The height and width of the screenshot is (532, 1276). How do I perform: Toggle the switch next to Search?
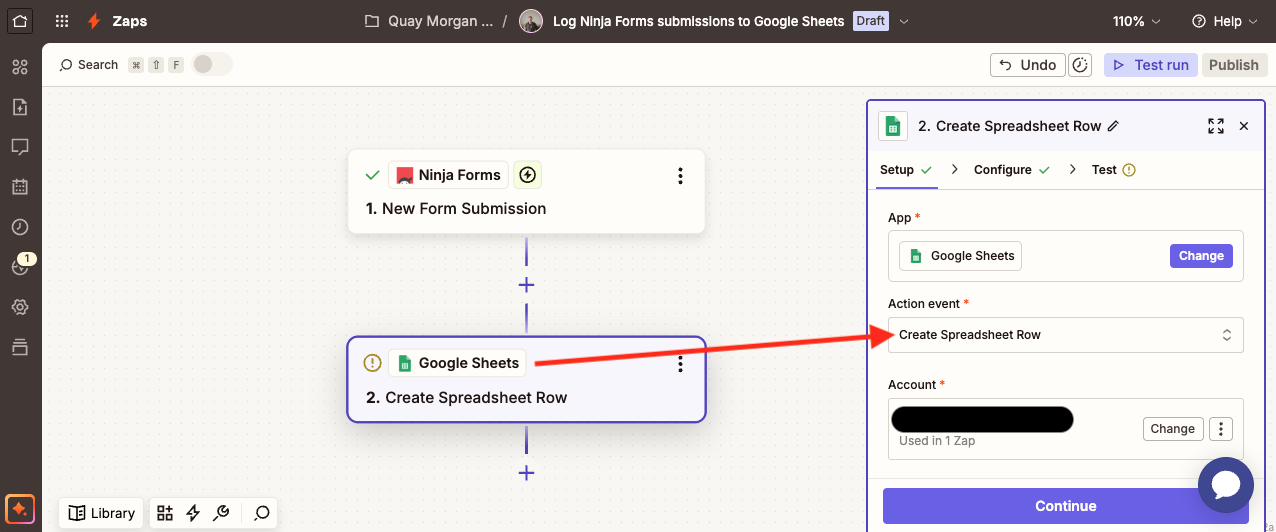pyautogui.click(x=212, y=64)
